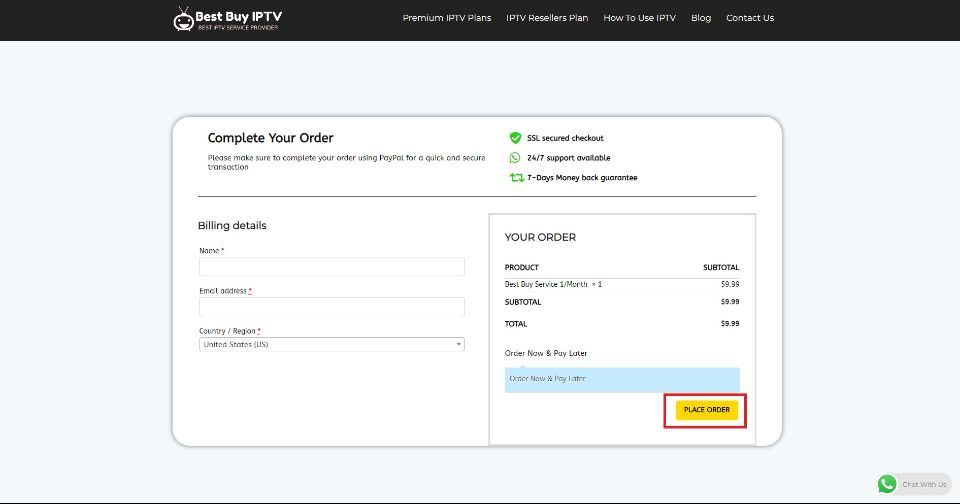Click the PLACE ORDER button
Image resolution: width=960 pixels, height=504 pixels.
click(x=707, y=410)
